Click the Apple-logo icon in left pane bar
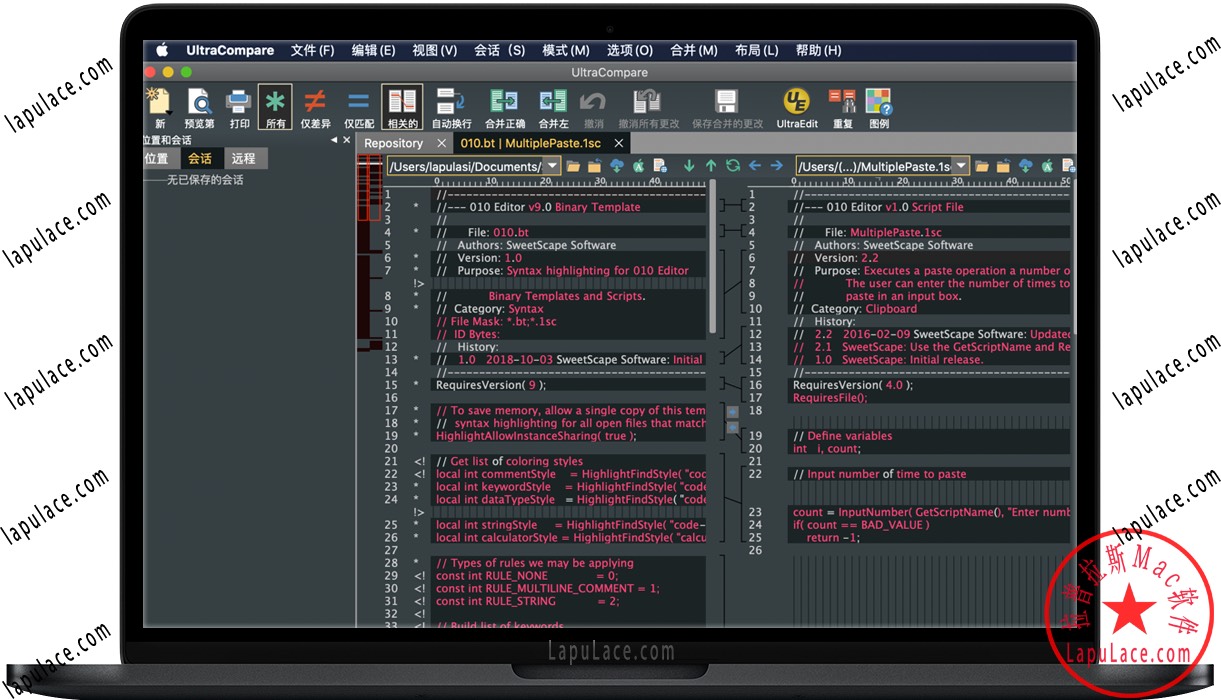The image size is (1221, 700). point(638,166)
